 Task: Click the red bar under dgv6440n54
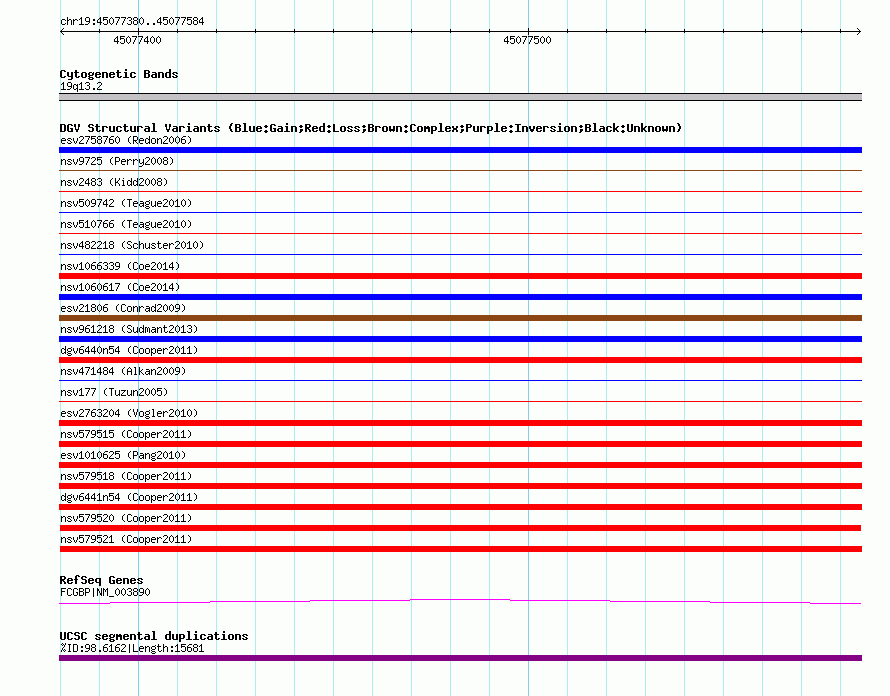coord(460,360)
